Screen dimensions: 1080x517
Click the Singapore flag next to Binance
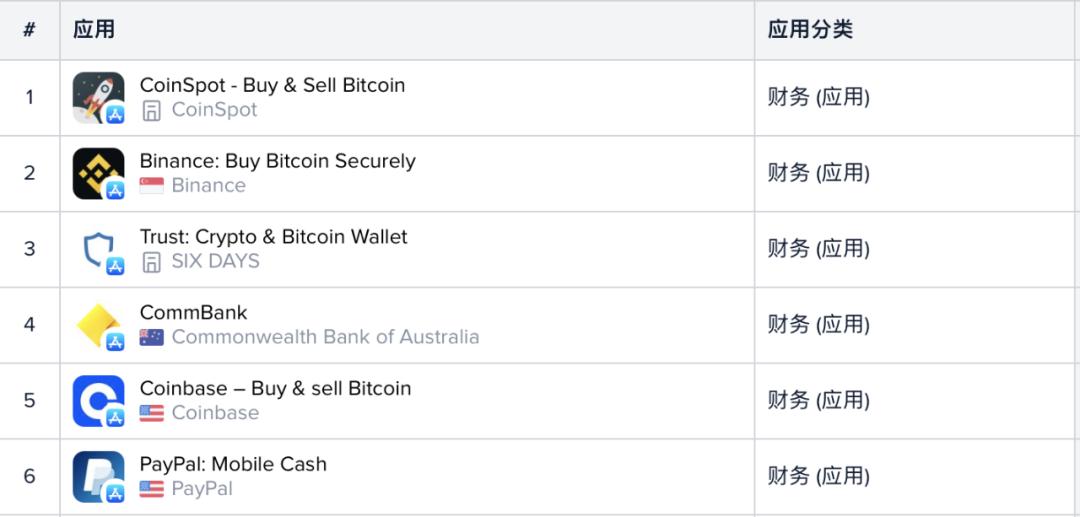(x=152, y=185)
